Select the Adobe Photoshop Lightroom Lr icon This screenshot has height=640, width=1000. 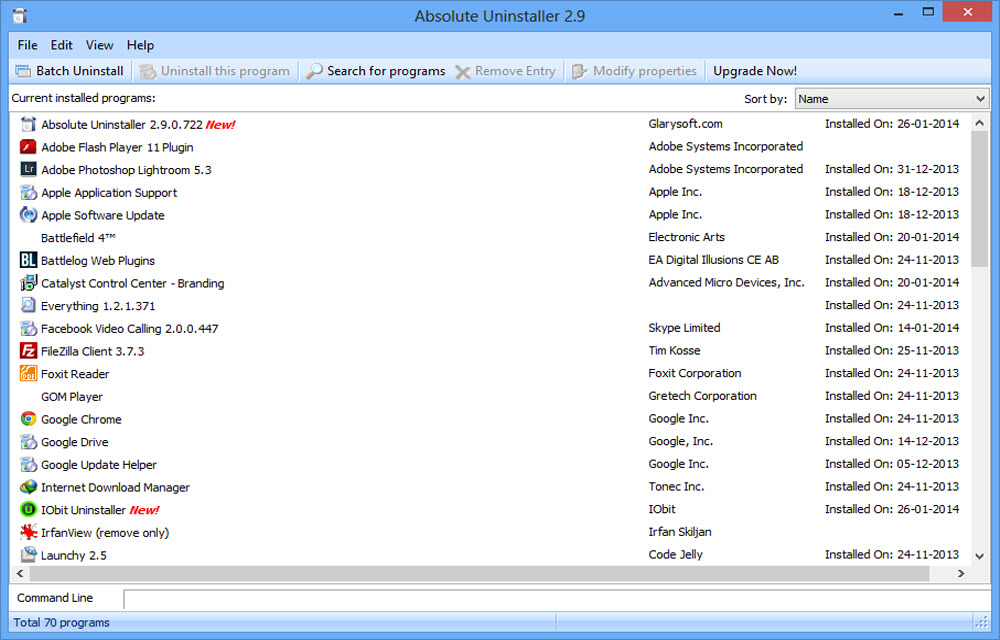pos(28,170)
